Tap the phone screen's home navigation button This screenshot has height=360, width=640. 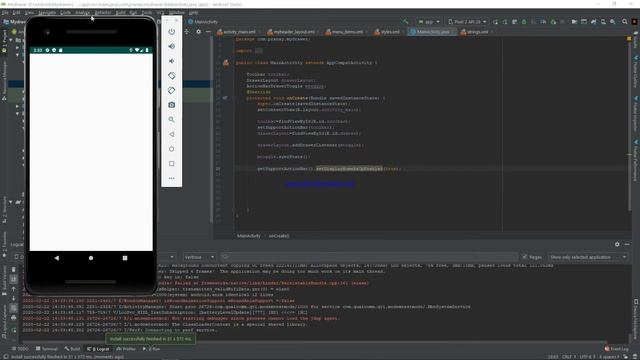(x=91, y=258)
